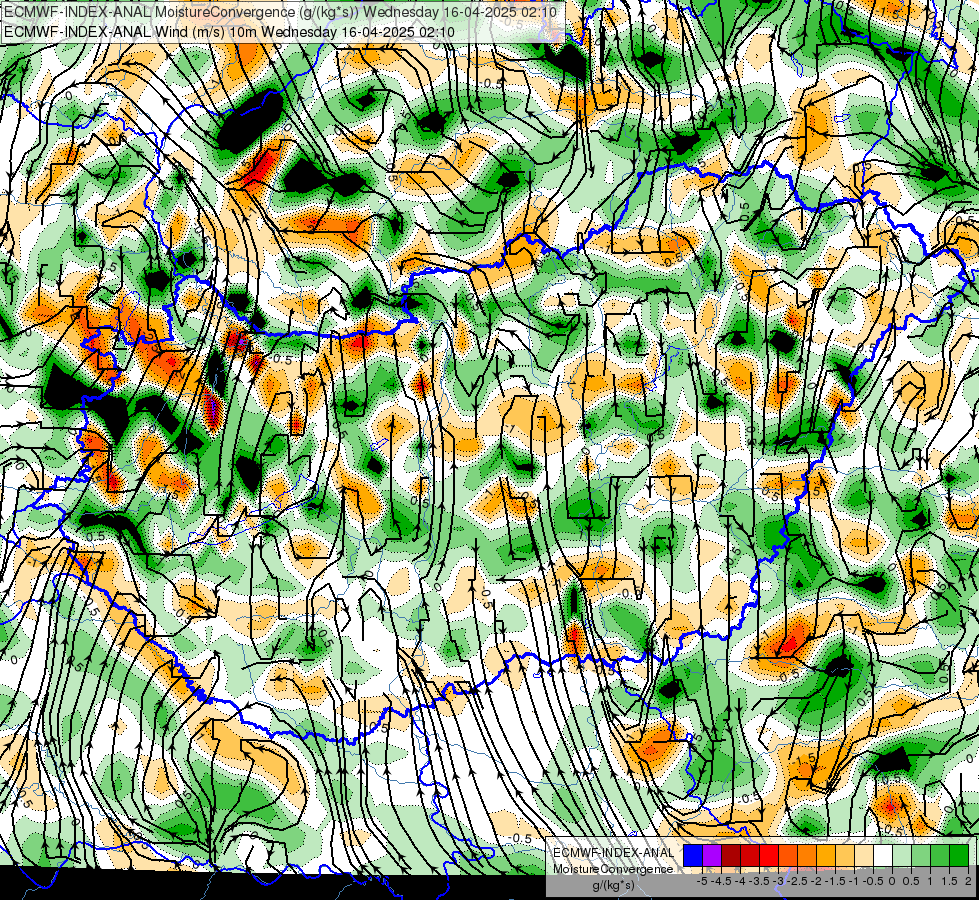Click the legend tick label 2
The image size is (979, 900).
(x=968, y=881)
